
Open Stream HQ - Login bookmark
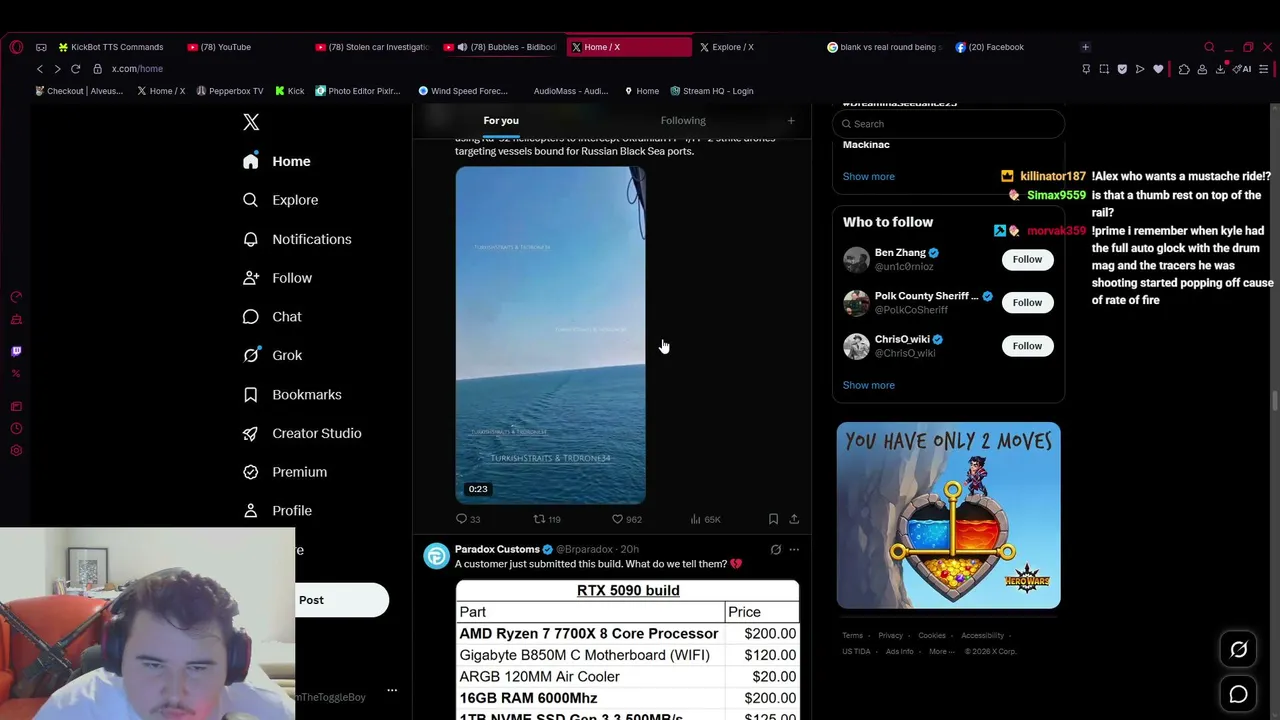pos(711,91)
